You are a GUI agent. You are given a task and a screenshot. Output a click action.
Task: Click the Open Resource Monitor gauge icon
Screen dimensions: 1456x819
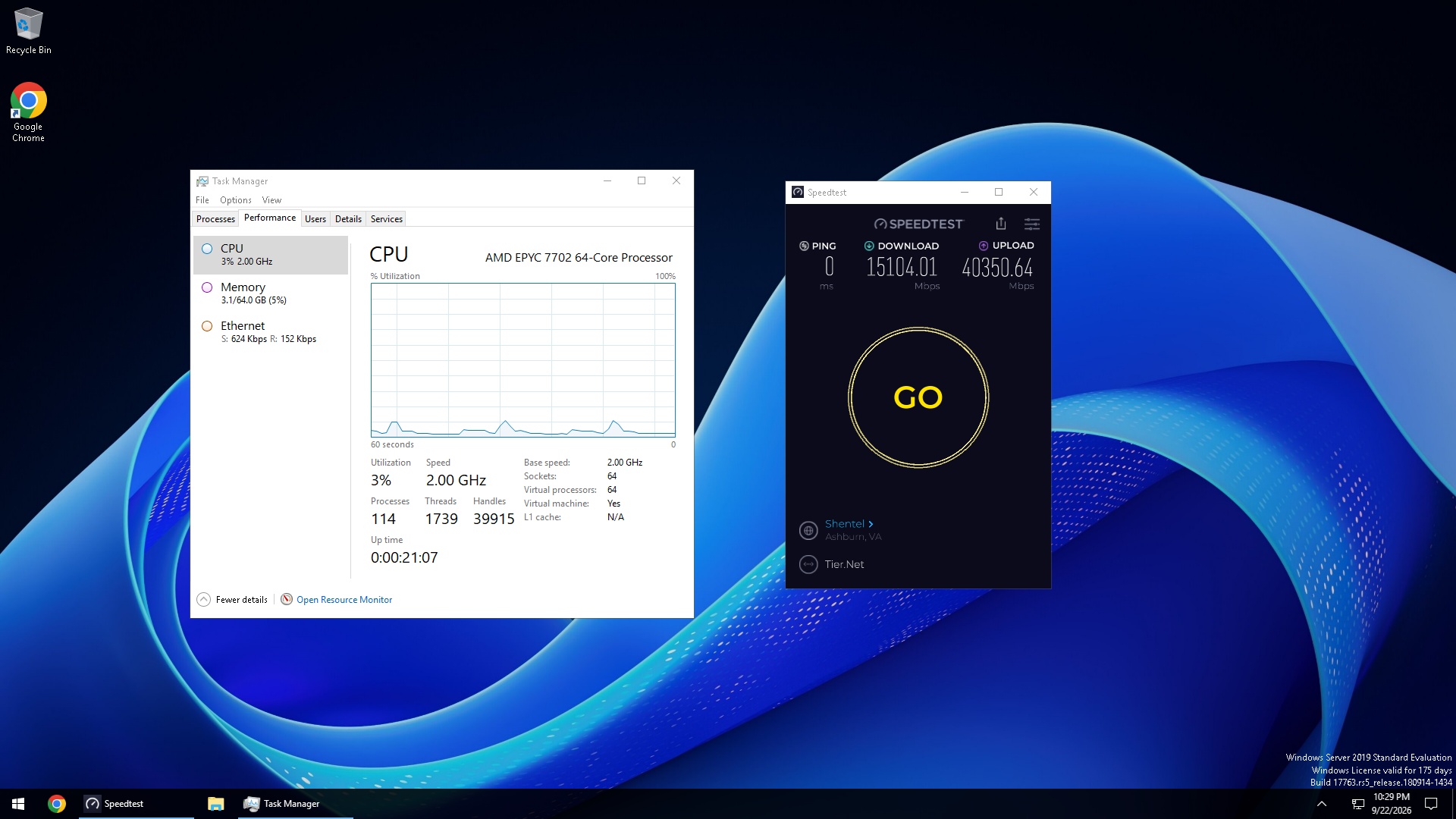tap(287, 599)
